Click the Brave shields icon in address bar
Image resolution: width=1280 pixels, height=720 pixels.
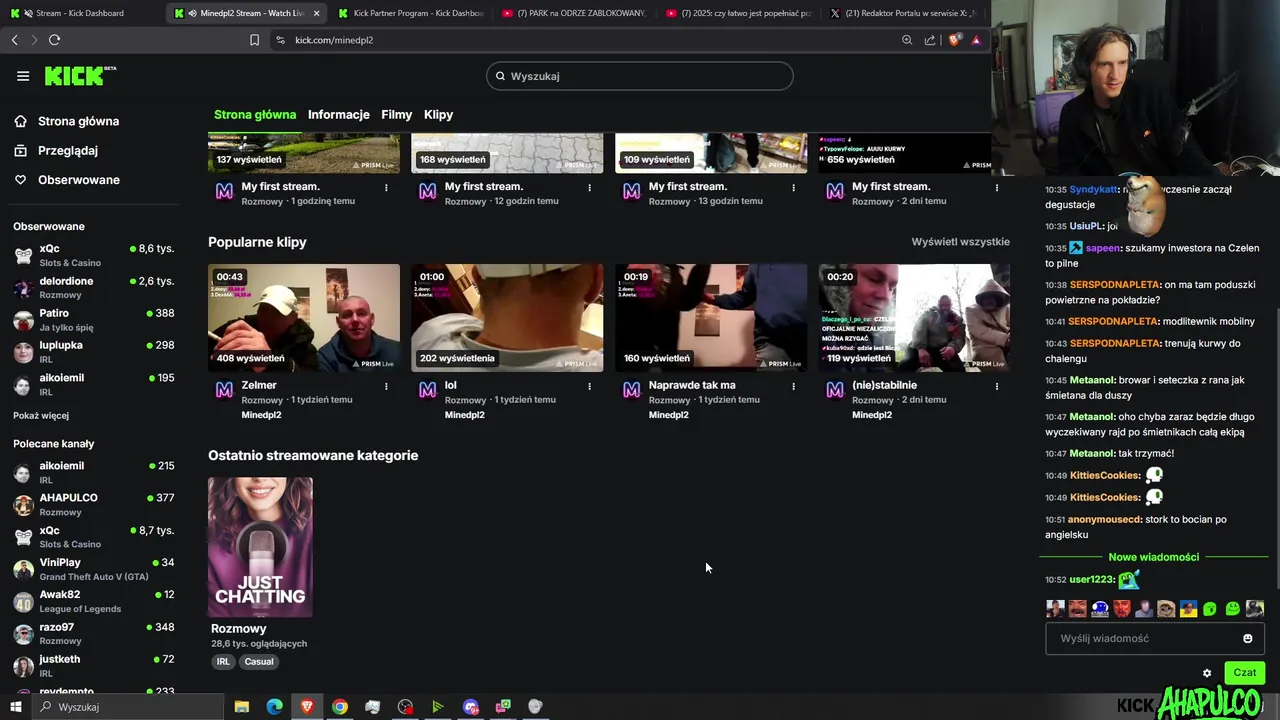(x=954, y=40)
